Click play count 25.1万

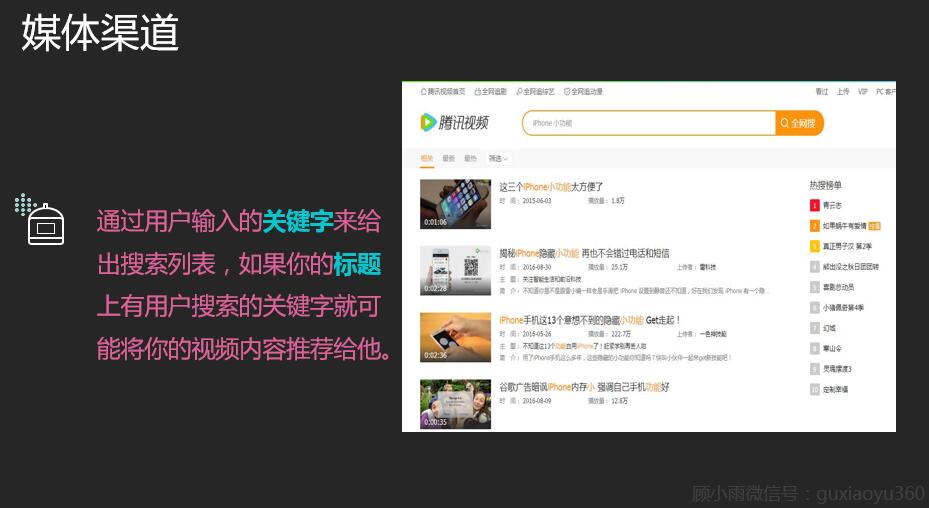pos(620,267)
